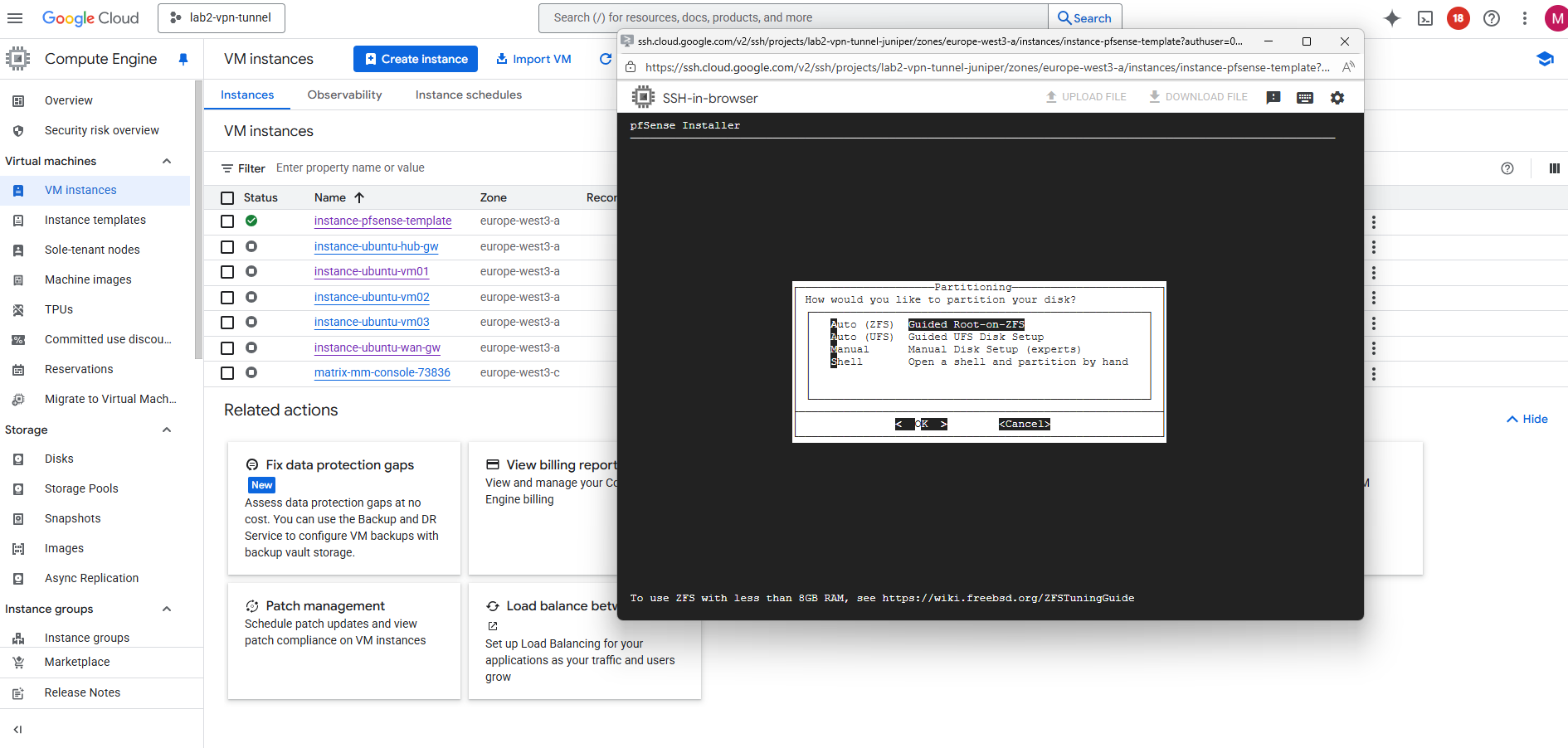The width and height of the screenshot is (1568, 748).
Task: Go to Instance templates in sidebar
Action: point(95,220)
